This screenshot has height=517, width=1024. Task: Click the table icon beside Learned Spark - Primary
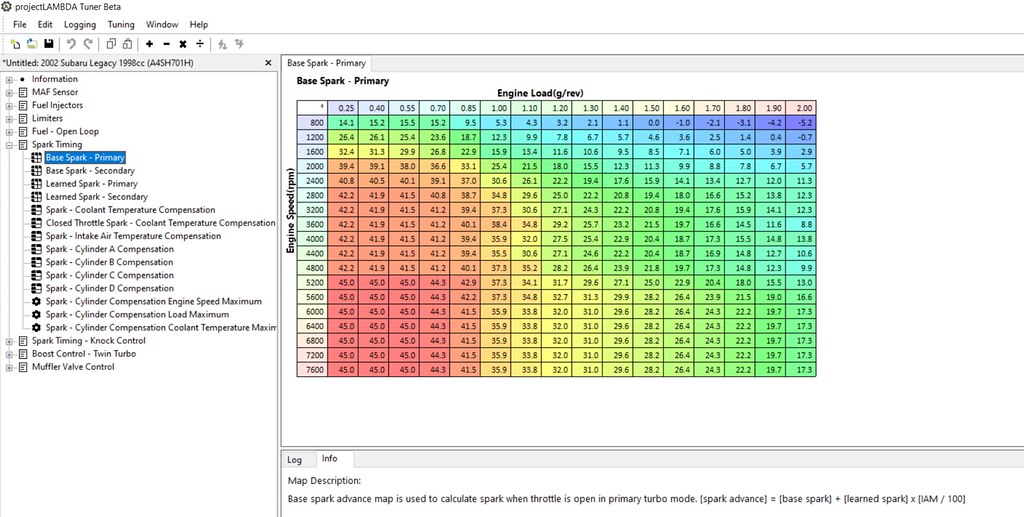pyautogui.click(x=37, y=183)
